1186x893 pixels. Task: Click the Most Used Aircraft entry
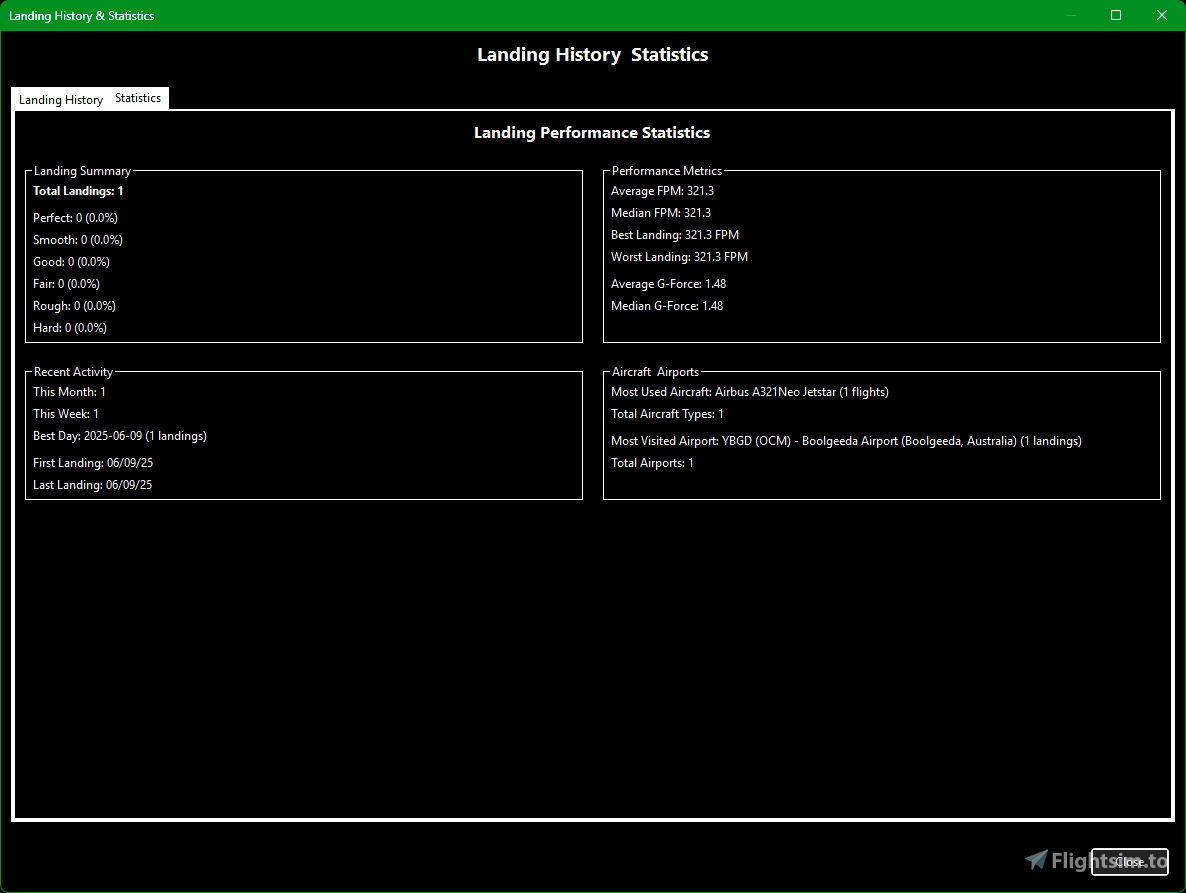749,392
